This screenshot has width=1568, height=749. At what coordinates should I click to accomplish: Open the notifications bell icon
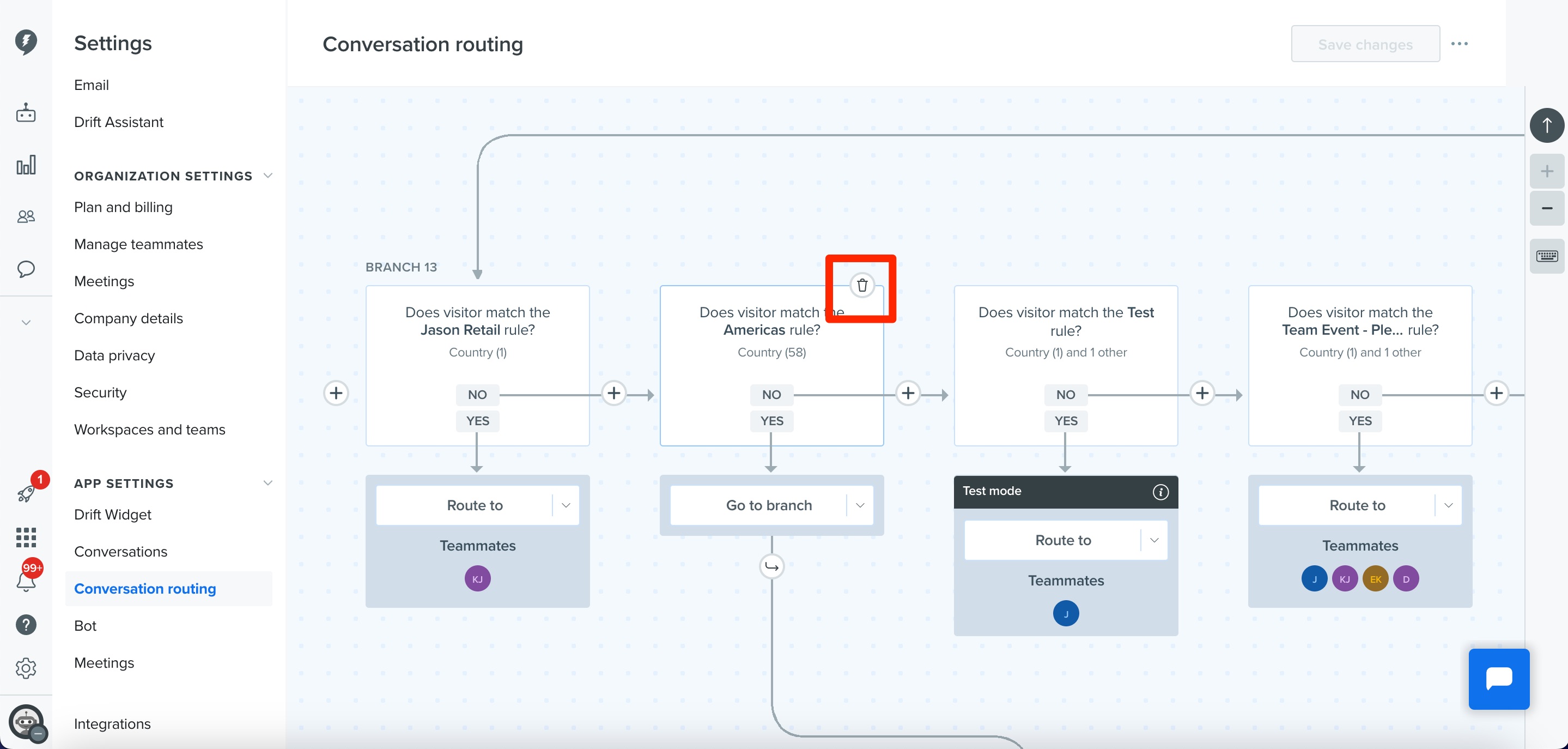(26, 581)
